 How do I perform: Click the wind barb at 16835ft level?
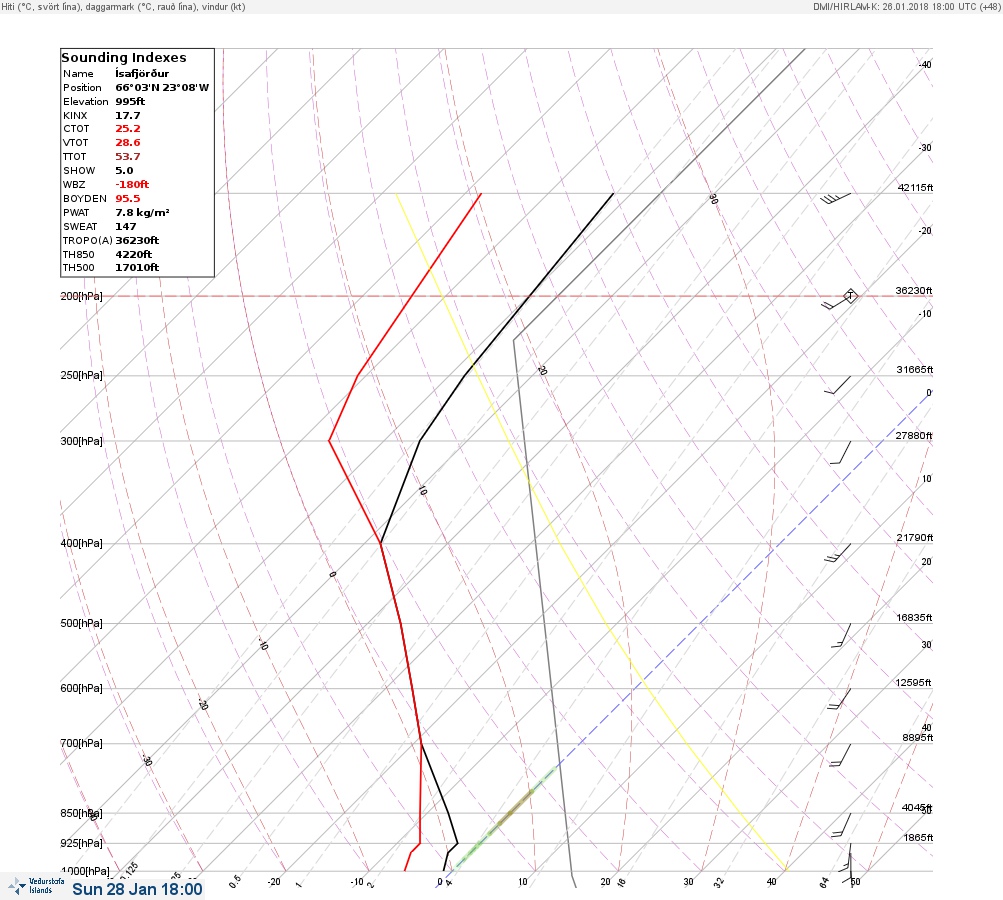pyautogui.click(x=842, y=635)
